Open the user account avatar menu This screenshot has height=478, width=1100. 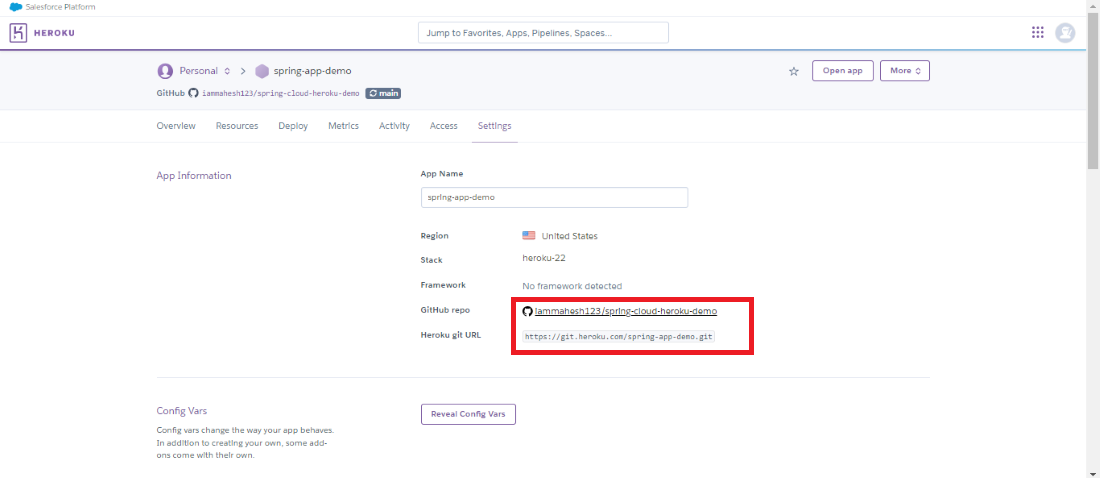pos(1066,33)
